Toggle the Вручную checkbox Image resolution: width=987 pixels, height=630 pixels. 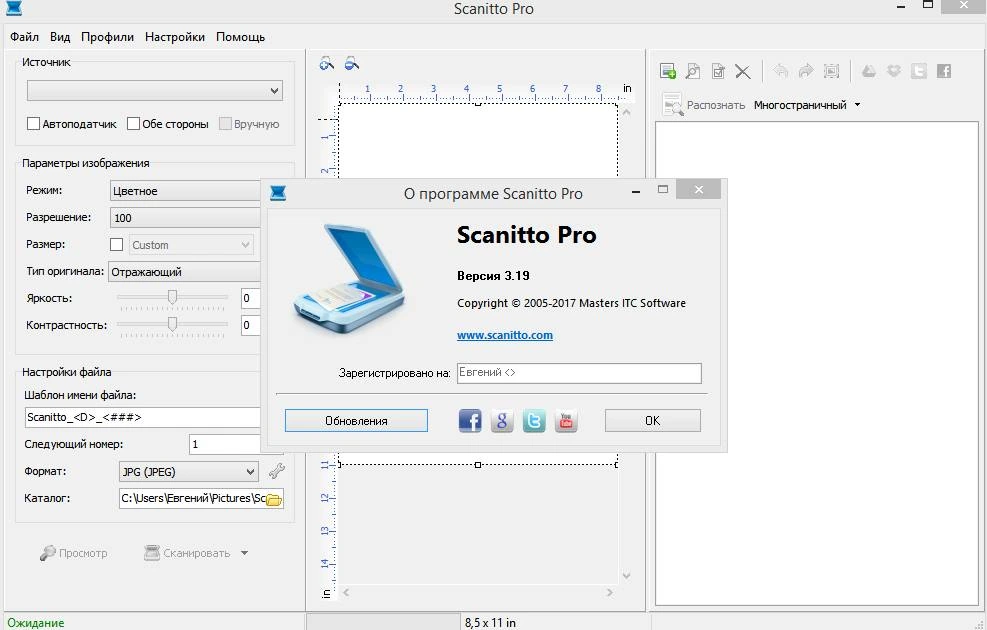(225, 123)
